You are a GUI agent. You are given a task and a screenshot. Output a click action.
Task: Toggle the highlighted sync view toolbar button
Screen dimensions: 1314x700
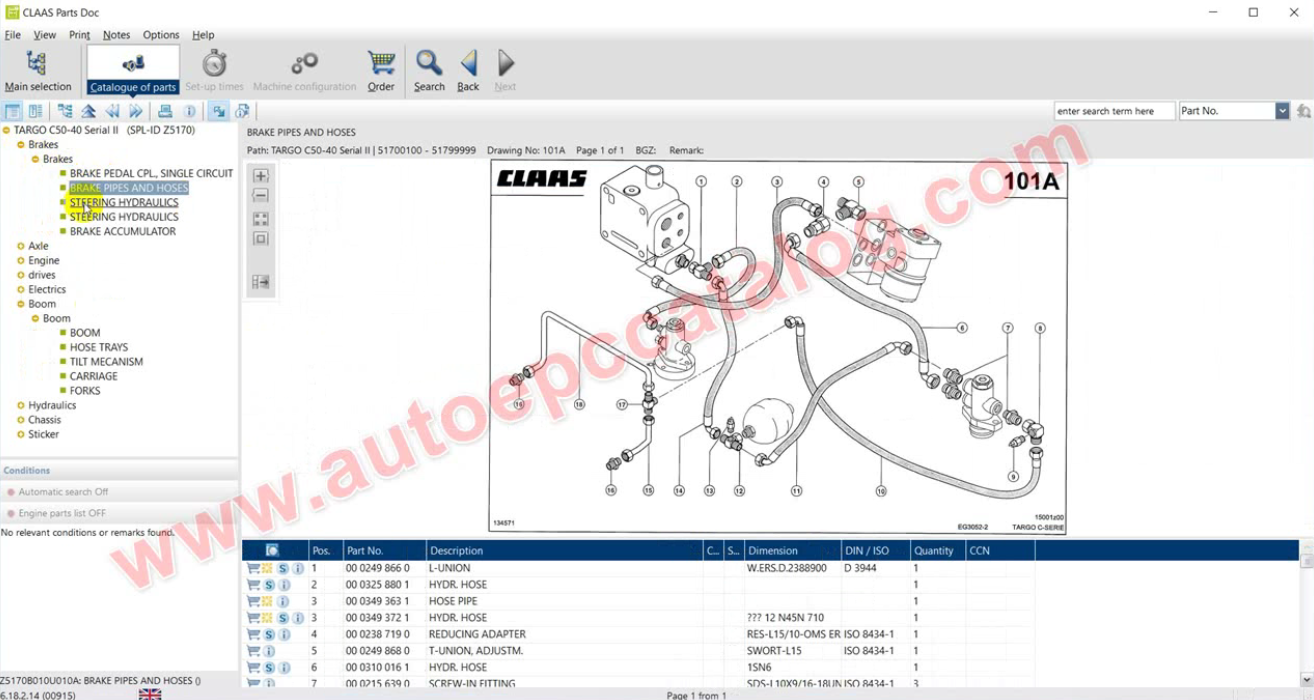217,111
